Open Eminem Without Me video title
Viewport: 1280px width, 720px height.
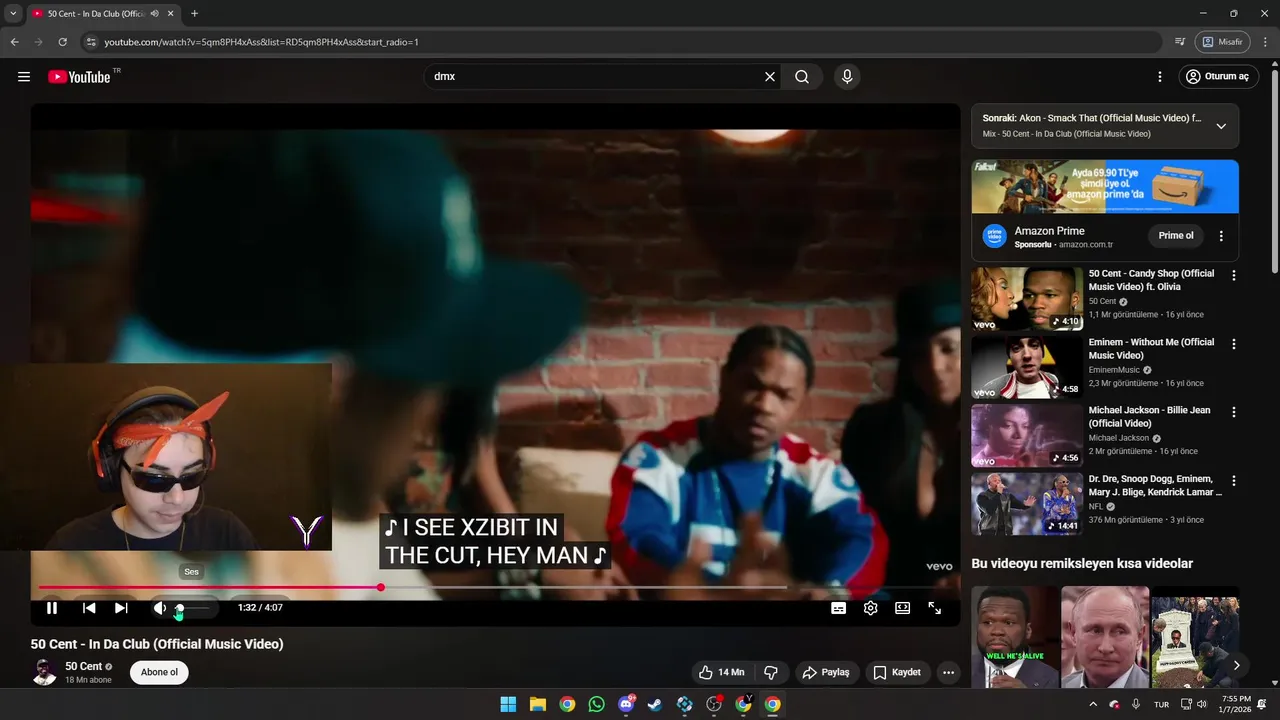1151,349
